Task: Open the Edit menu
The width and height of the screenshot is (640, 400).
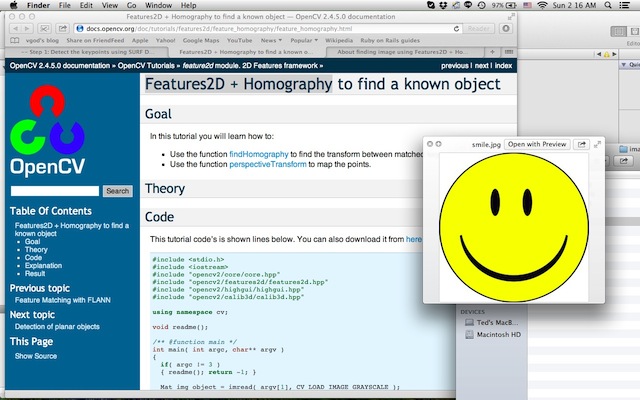Action: point(86,5)
